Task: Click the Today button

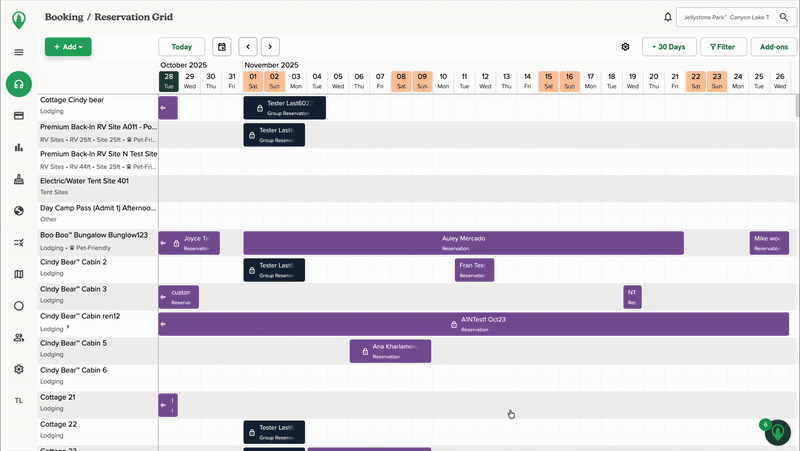Action: point(181,47)
